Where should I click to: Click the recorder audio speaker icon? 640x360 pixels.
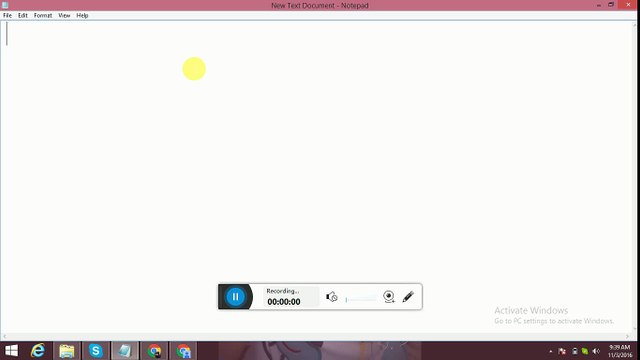pos(331,297)
